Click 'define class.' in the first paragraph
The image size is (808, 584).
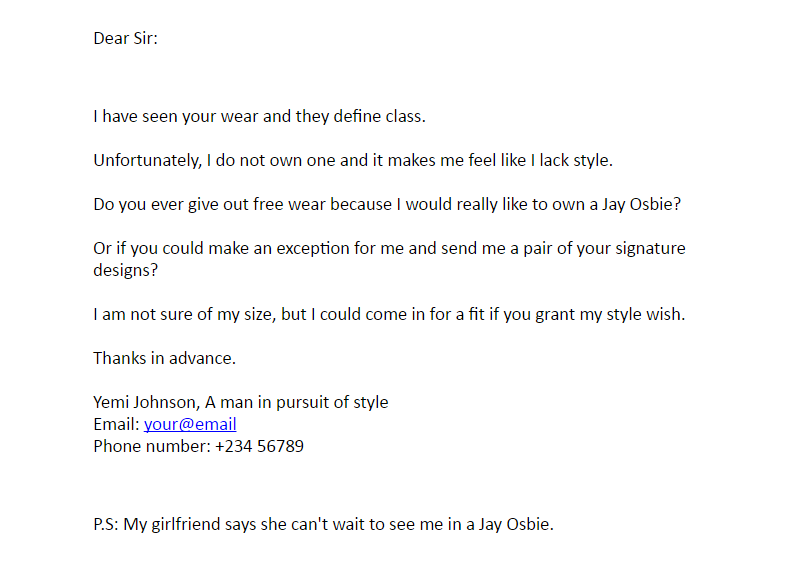pyautogui.click(x=379, y=116)
